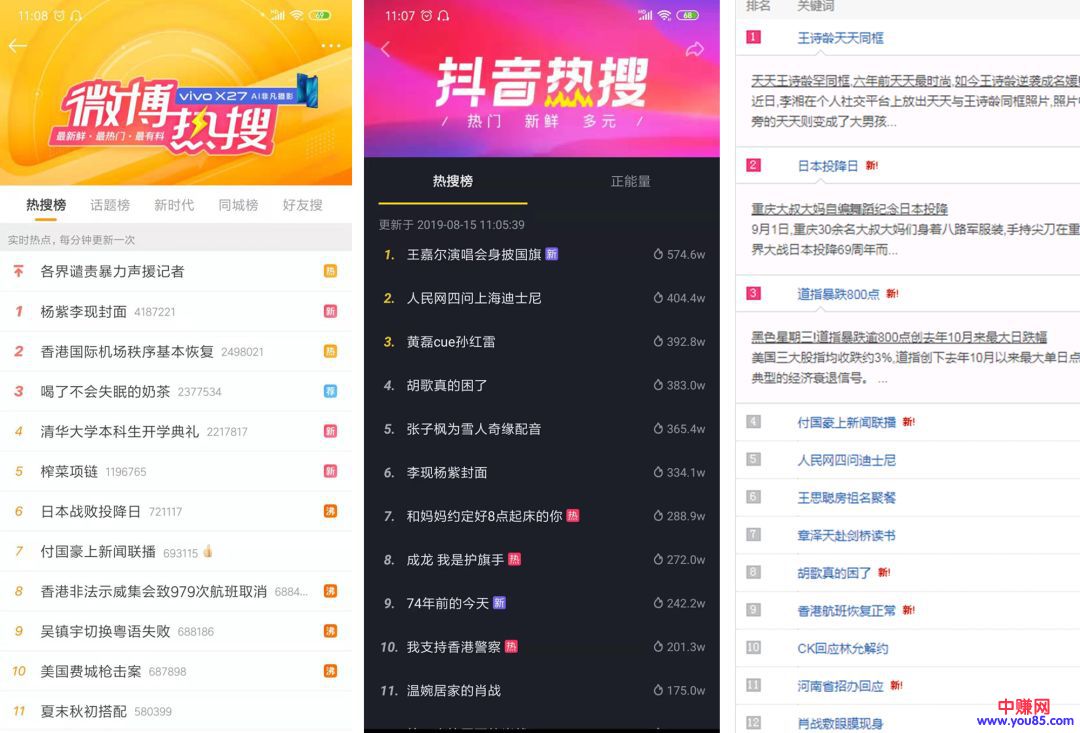Tap the Douyin share arrow icon
Screen dimensions: 1080x733
pos(694,50)
